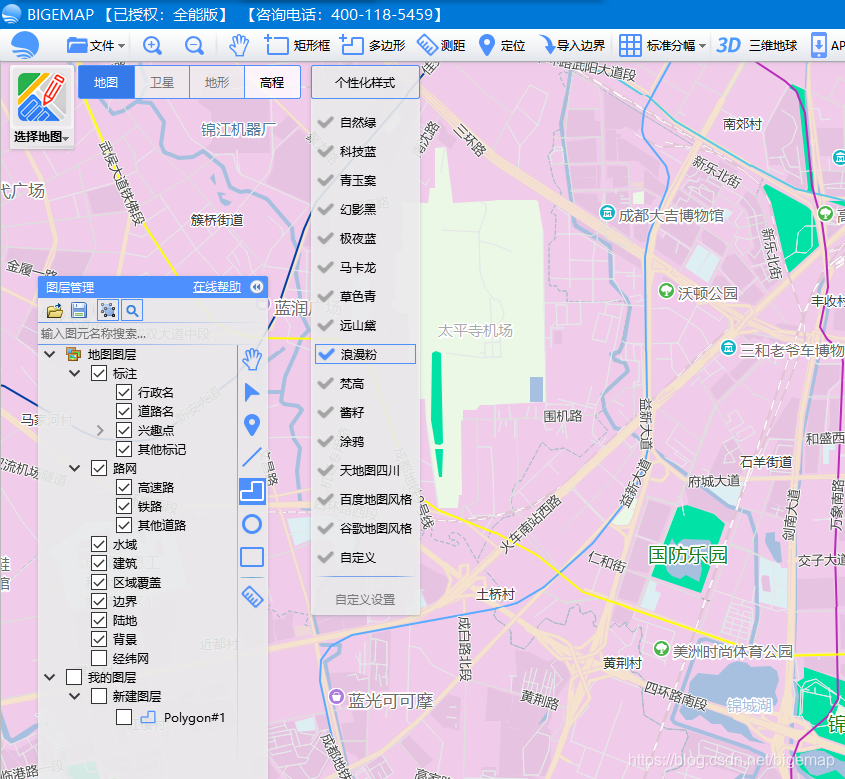Uncheck the 道路名 layer checkbox
The height and width of the screenshot is (779, 845).
pos(124,411)
